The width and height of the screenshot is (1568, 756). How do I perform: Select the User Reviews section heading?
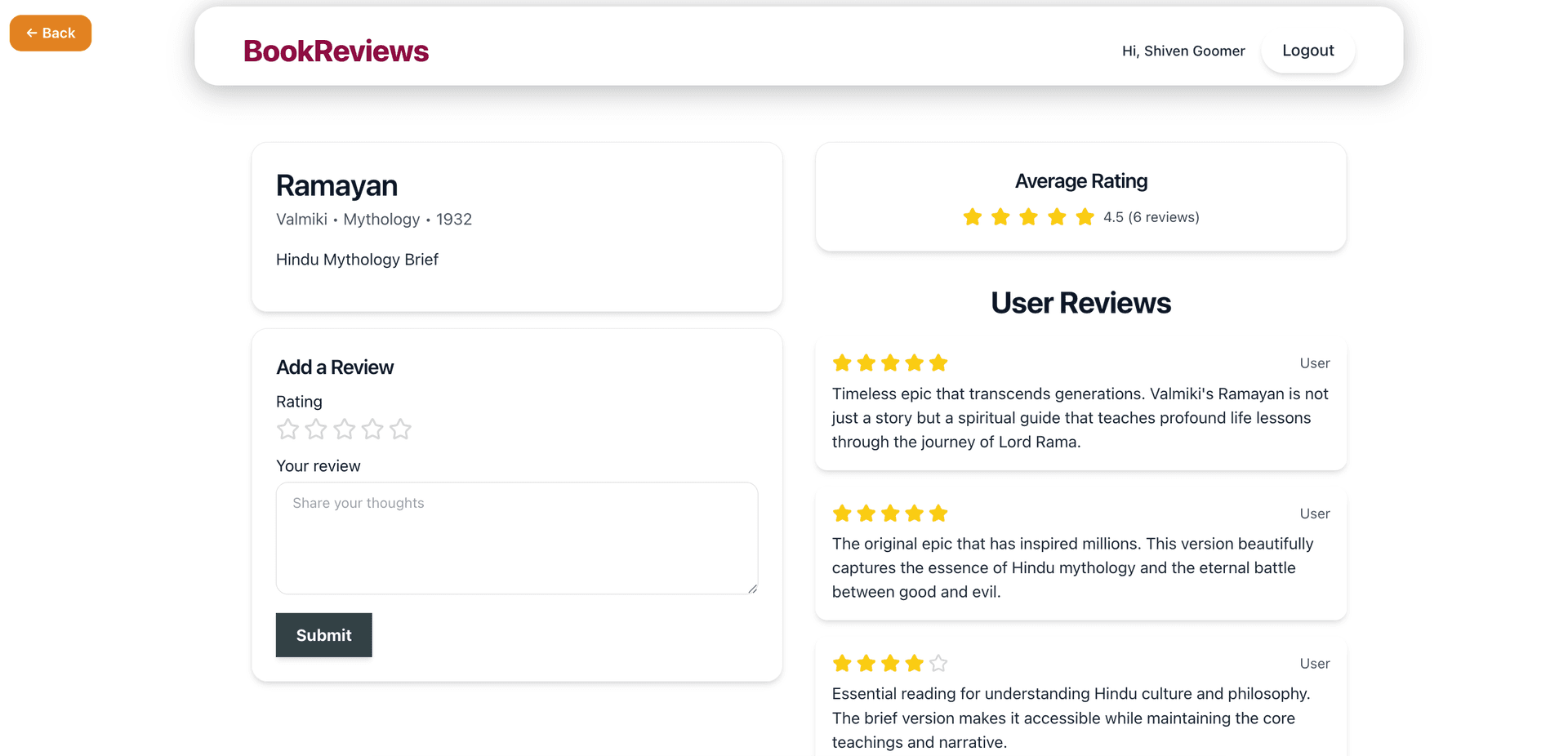coord(1080,302)
